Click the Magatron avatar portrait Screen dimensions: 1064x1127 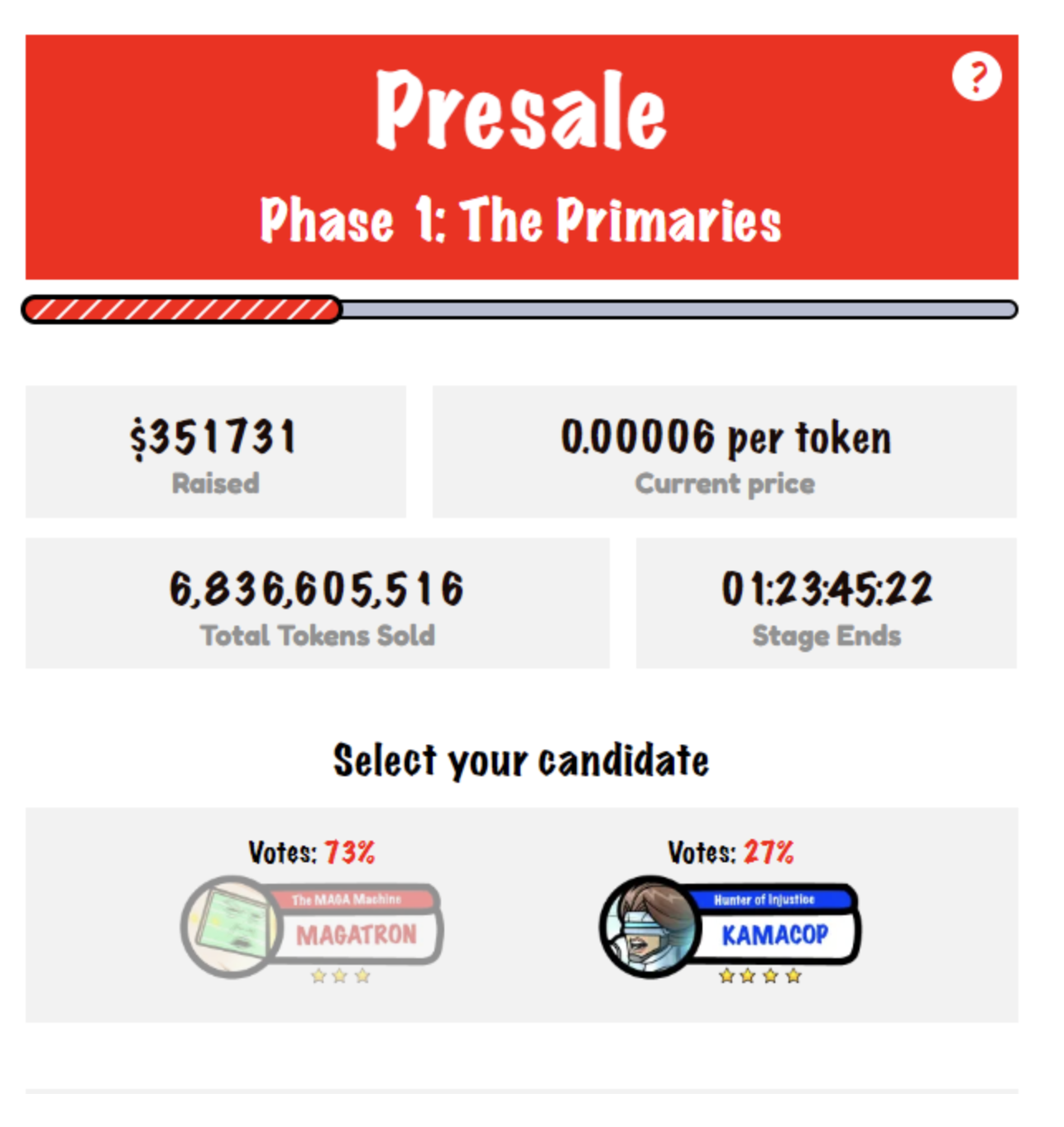click(x=232, y=926)
